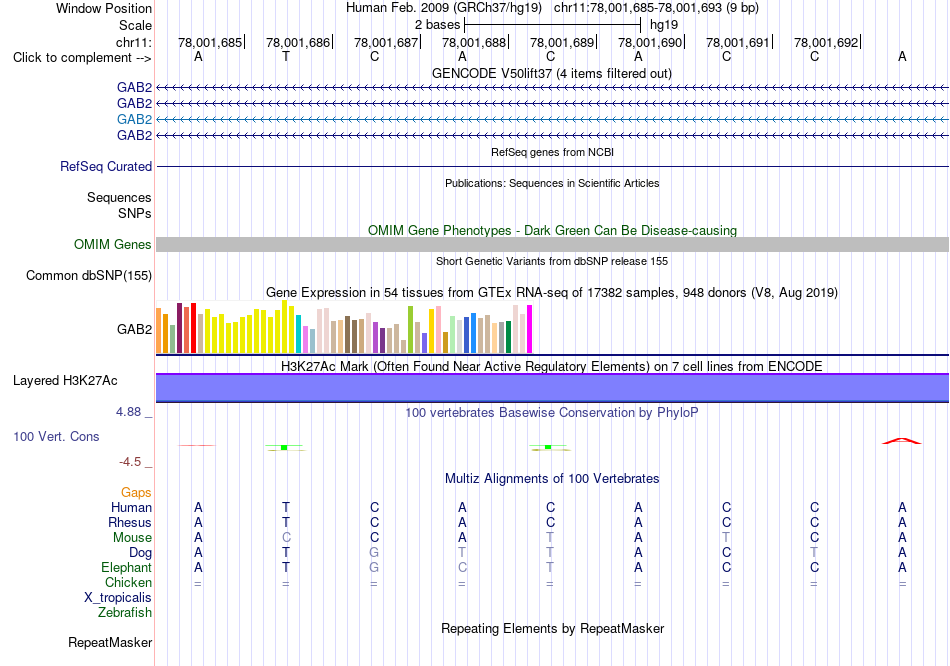Viewport: 950px width, 666px height.
Task: Click the cyan bar in GTEx chart
Action: (x=299, y=333)
